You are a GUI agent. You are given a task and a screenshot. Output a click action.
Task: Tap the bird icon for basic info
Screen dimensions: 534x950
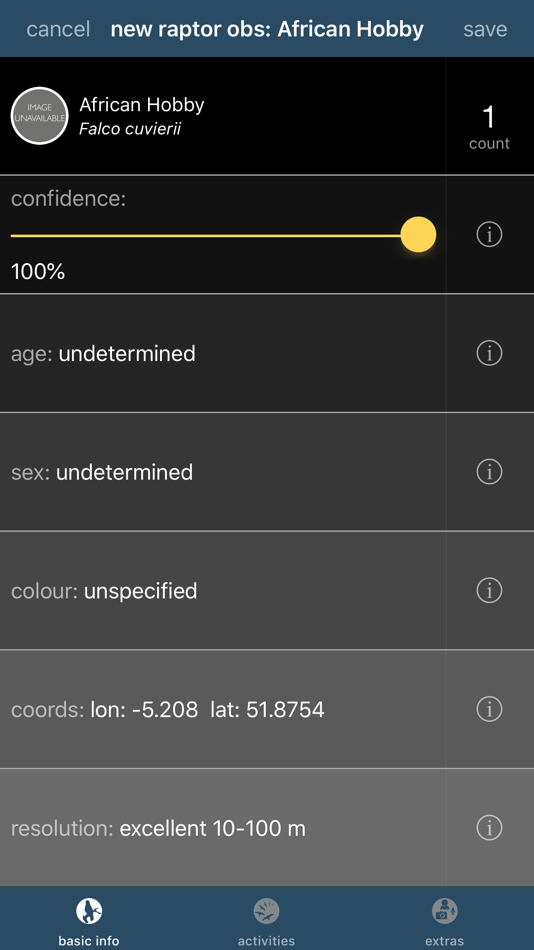pos(89,911)
